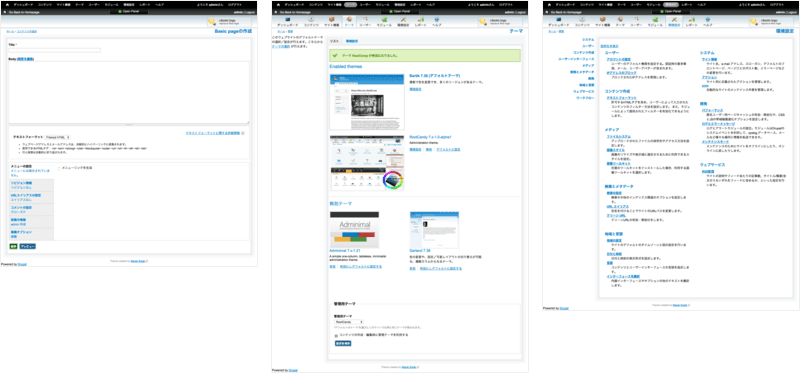Viewport: 800px width, 373px height.
Task: Click the home icon in left admin menu
Action: [x=7, y=5]
